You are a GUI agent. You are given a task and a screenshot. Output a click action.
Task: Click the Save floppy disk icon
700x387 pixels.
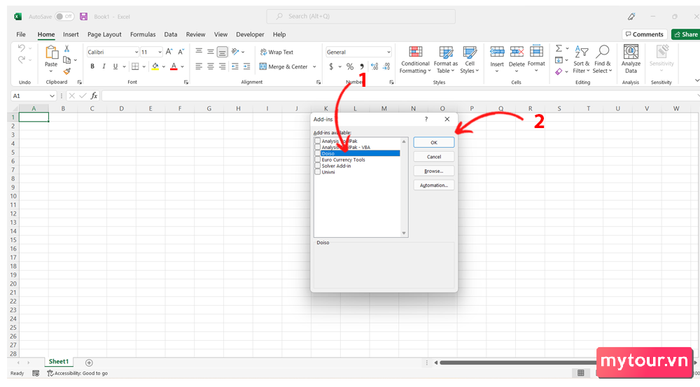[83, 17]
